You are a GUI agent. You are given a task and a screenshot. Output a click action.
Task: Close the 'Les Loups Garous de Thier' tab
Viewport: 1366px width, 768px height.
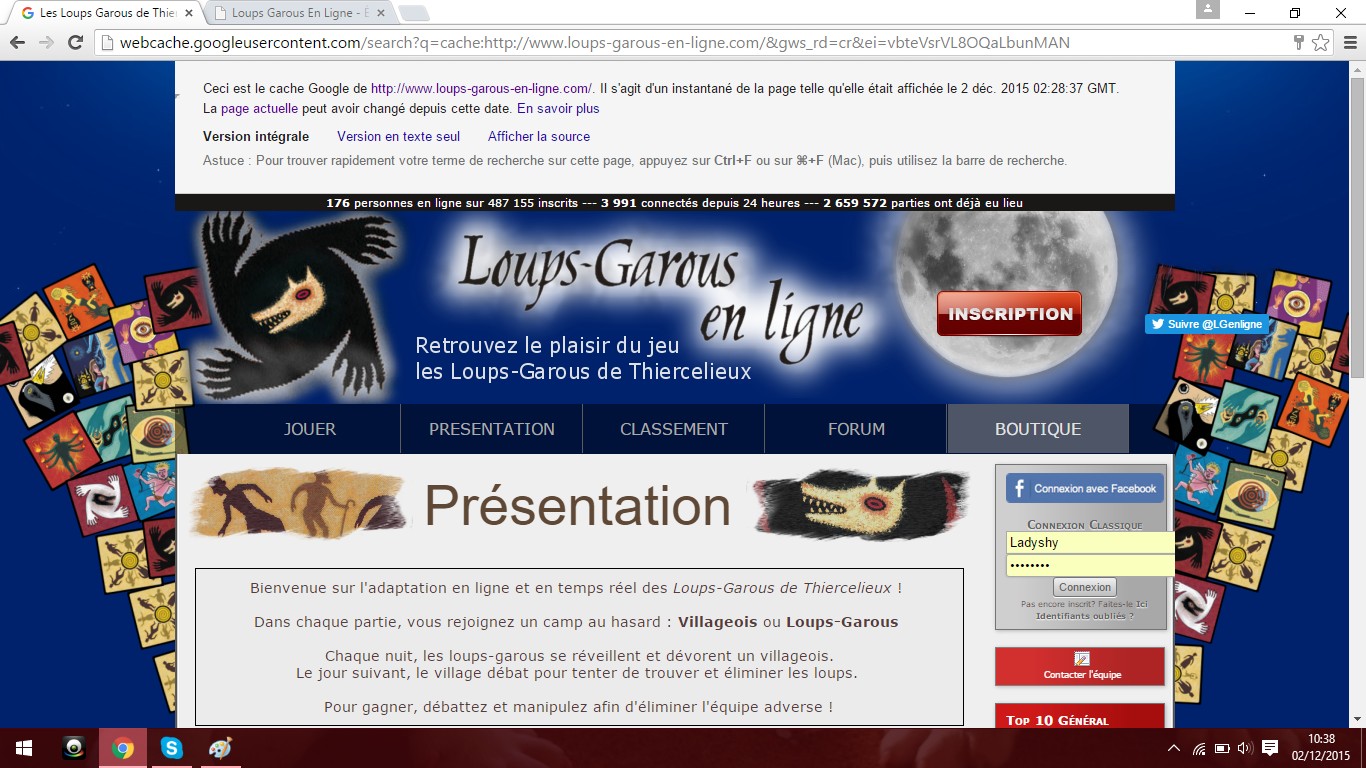click(189, 13)
